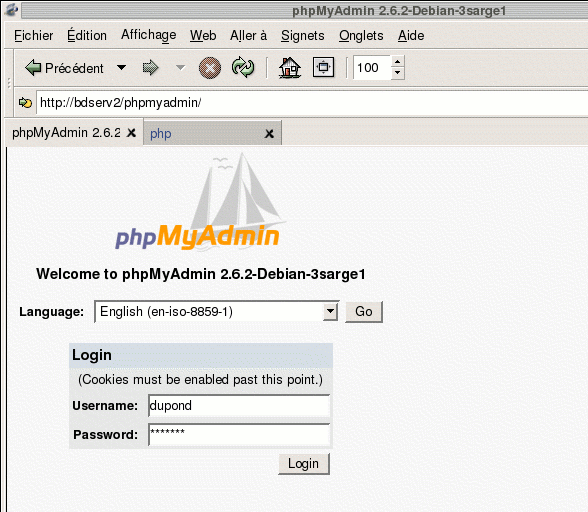
Task: Click the toolbar drag handle grip
Action: [x=9, y=83]
